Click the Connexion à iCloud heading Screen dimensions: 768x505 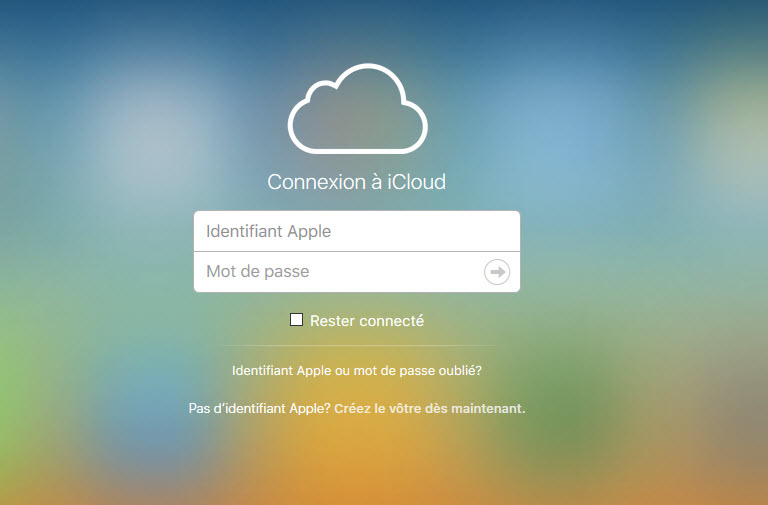[357, 182]
